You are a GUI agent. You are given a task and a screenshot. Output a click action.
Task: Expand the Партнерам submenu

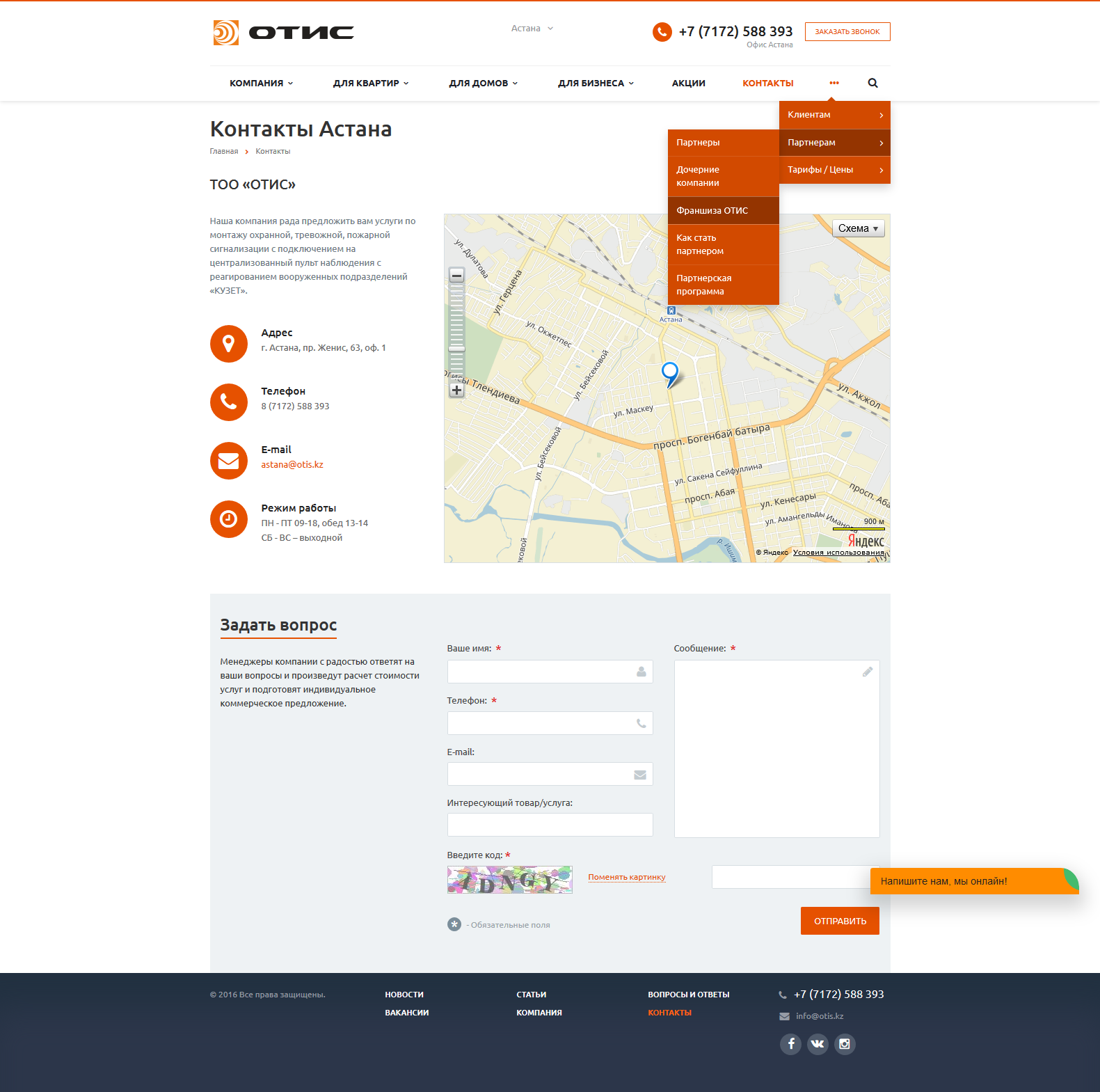point(835,143)
